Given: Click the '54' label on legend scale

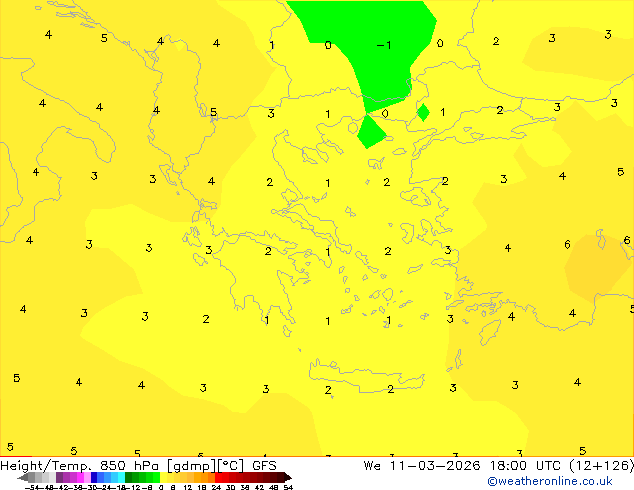Looking at the screenshot, I should tap(288, 487).
